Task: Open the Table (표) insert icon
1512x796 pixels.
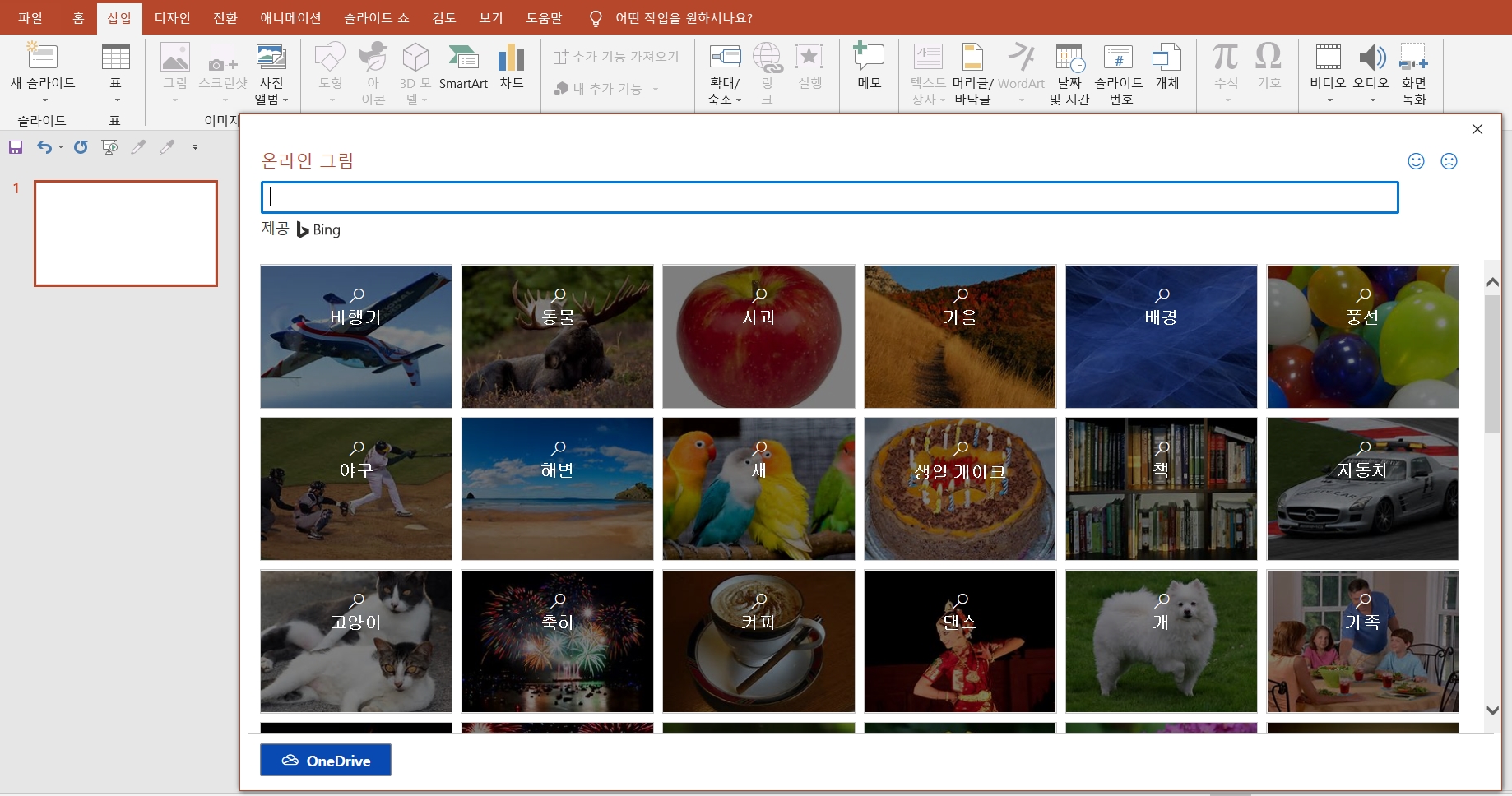Action: (x=115, y=56)
